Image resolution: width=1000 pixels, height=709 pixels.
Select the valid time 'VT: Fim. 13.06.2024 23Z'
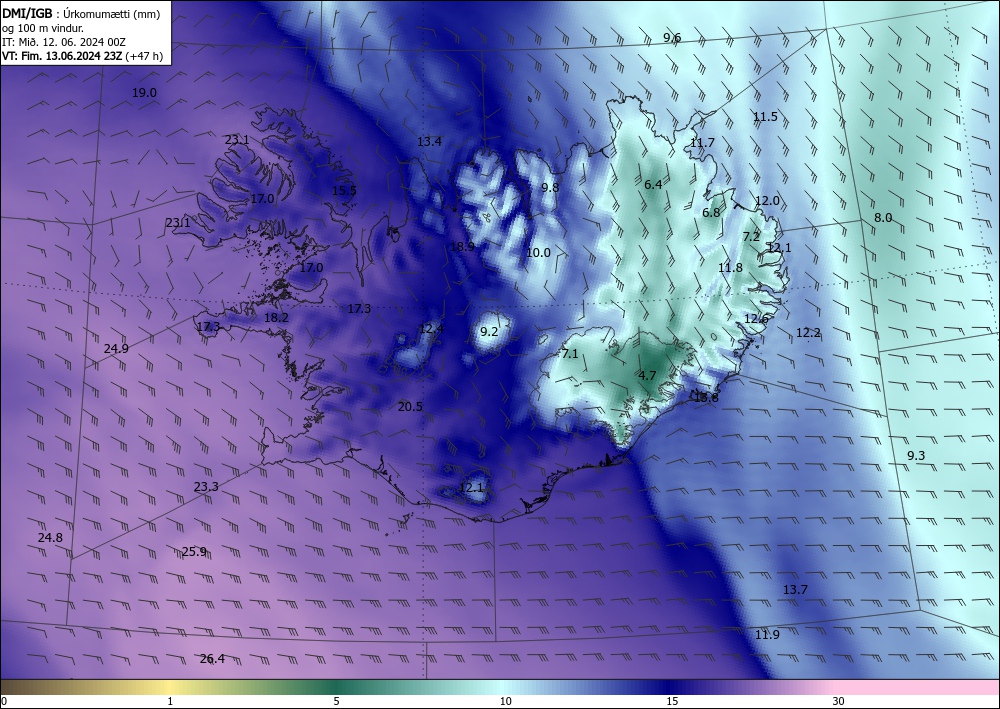pyautogui.click(x=62, y=56)
